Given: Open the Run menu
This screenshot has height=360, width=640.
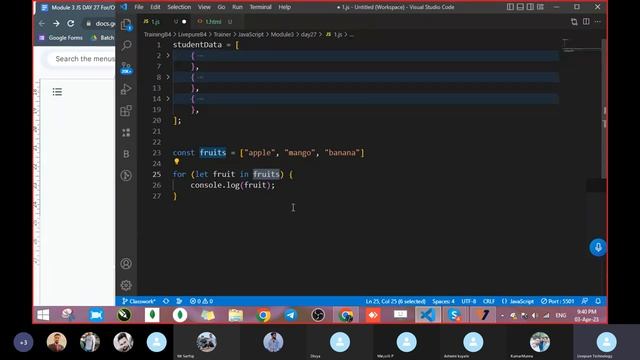Looking at the screenshot, I should [x=237, y=7].
